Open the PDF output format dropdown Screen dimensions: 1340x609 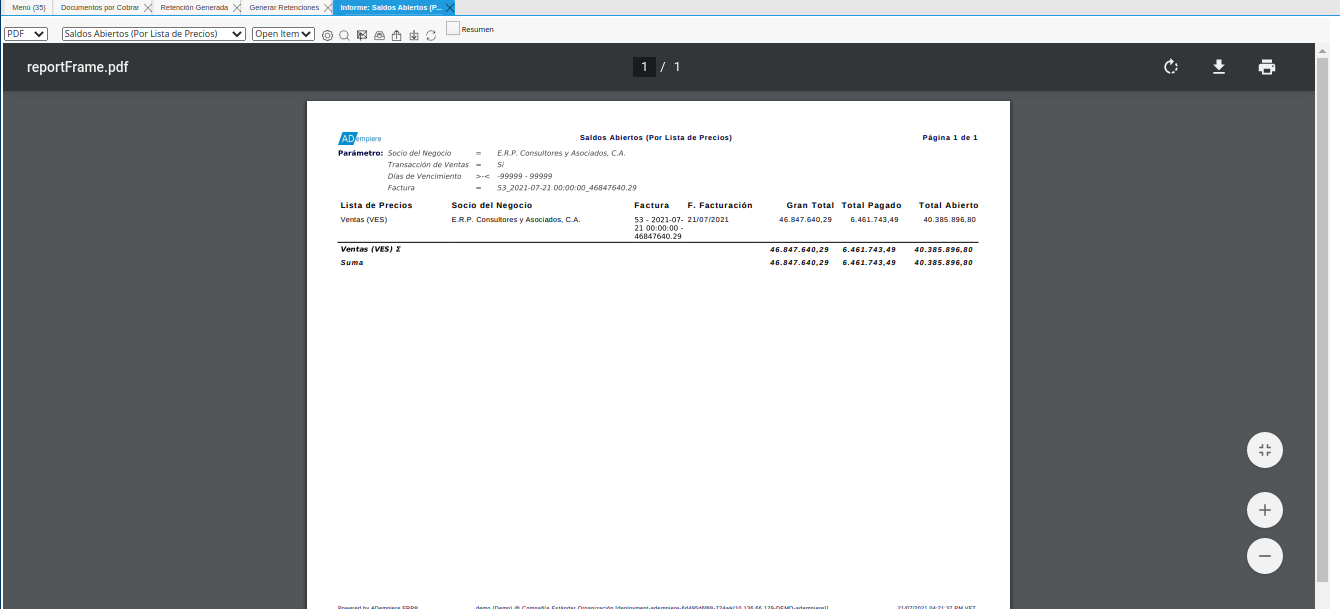click(26, 34)
